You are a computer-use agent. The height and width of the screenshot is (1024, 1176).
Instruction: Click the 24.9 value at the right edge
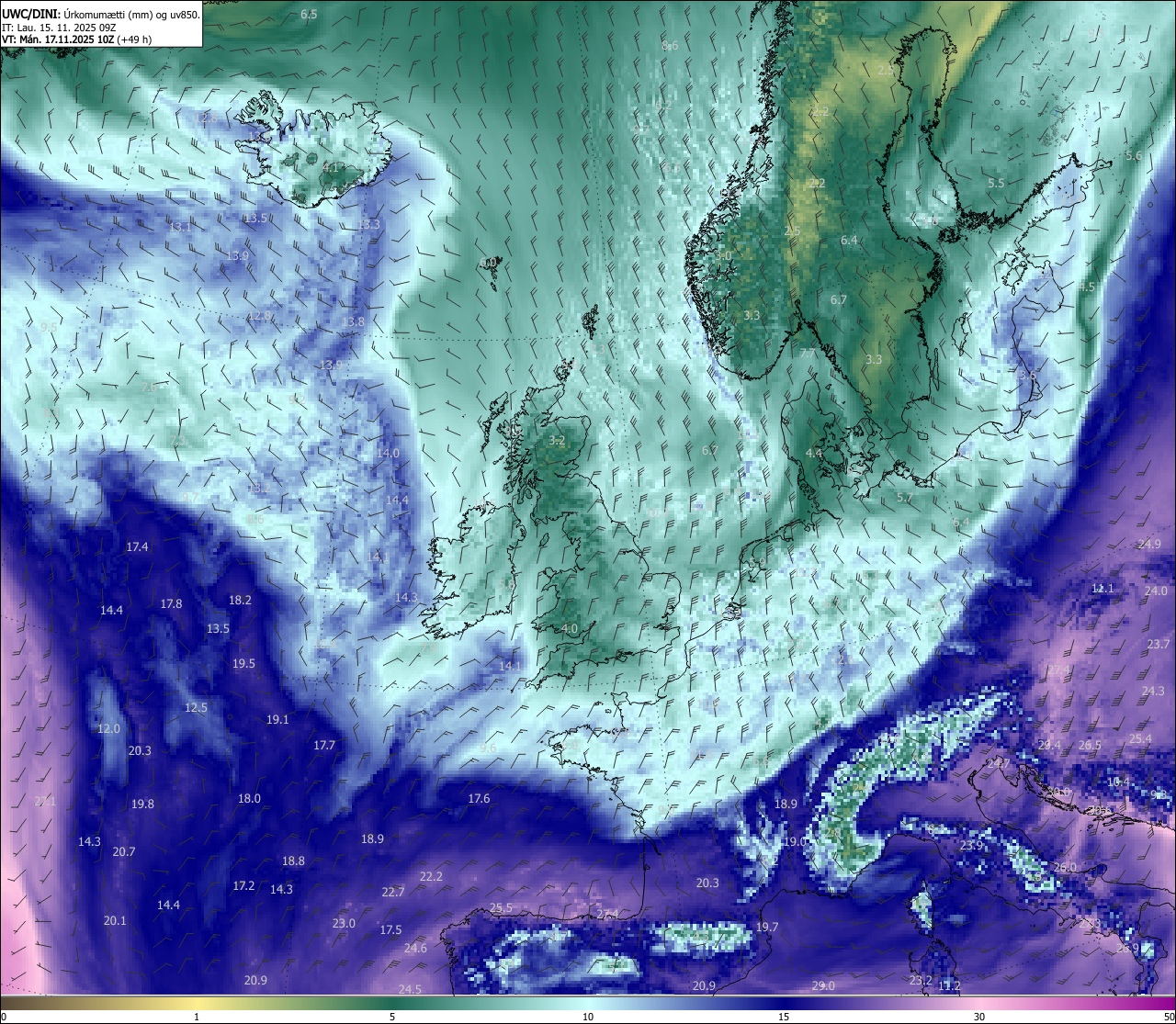pyautogui.click(x=1149, y=544)
